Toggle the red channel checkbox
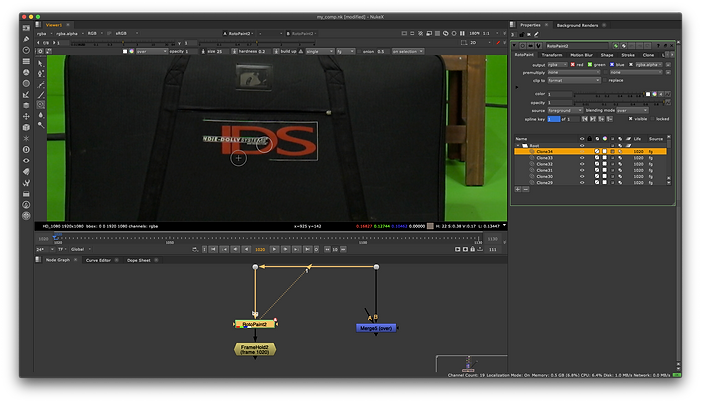 click(x=572, y=65)
